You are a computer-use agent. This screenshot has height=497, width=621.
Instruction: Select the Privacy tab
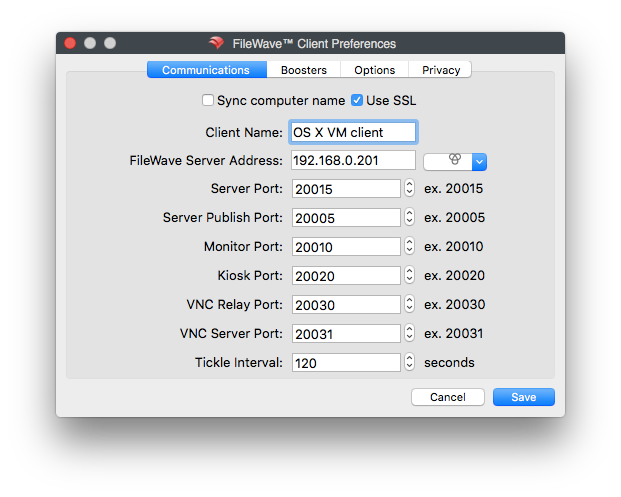click(x=440, y=70)
